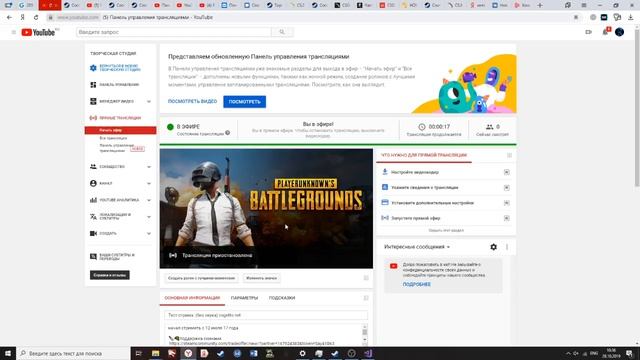Click the Менеджер видео sidebar icon
This screenshot has height=360, width=640.
point(93,101)
